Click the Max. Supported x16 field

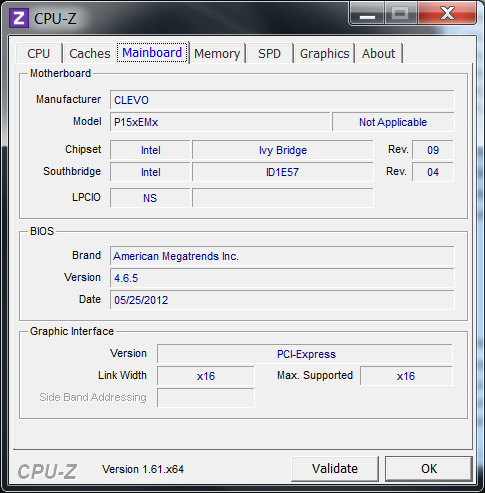coord(406,376)
